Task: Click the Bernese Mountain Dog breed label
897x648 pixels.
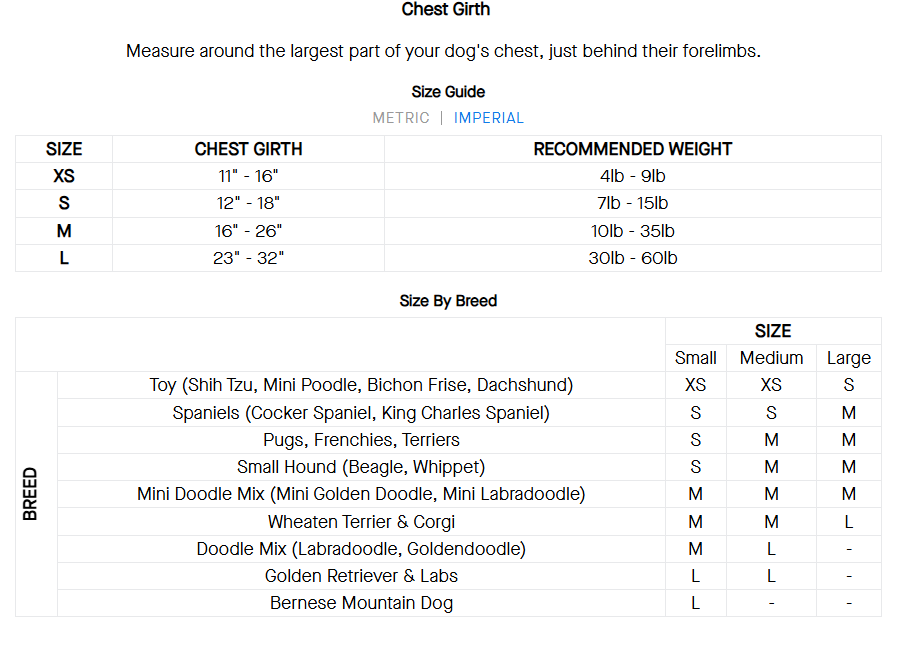Action: coord(361,603)
